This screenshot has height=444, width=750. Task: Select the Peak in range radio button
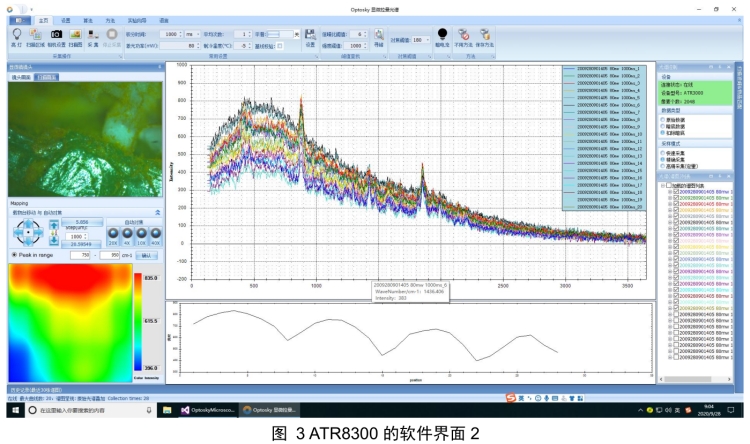tap(13, 255)
